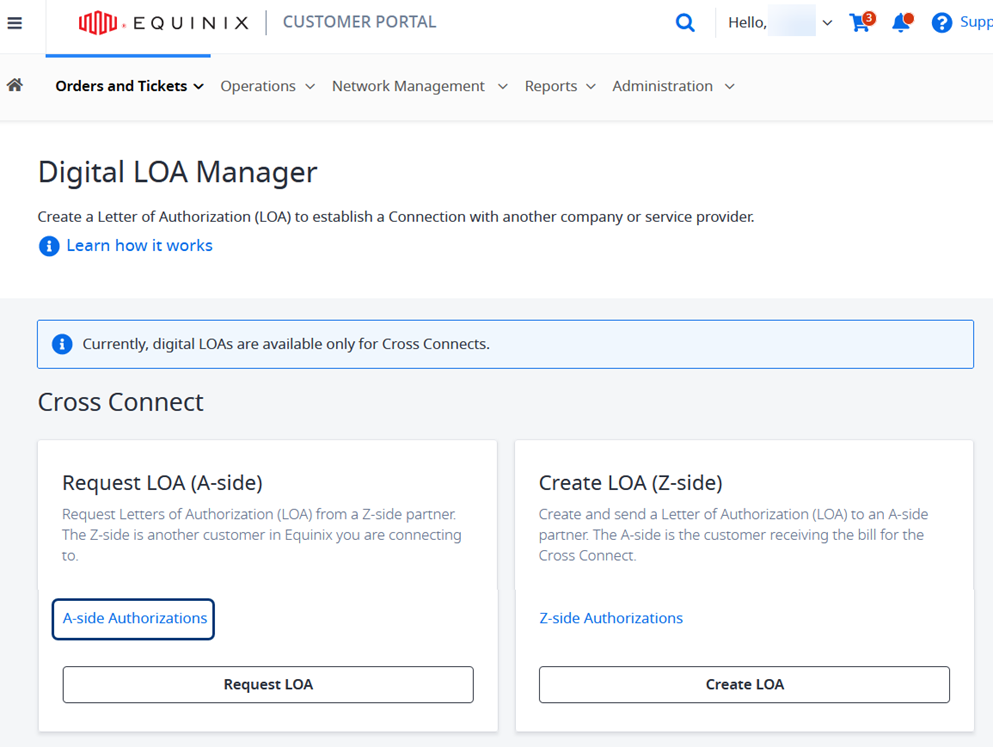Open the Orders and Tickets menu
The height and width of the screenshot is (747, 993).
(x=129, y=86)
